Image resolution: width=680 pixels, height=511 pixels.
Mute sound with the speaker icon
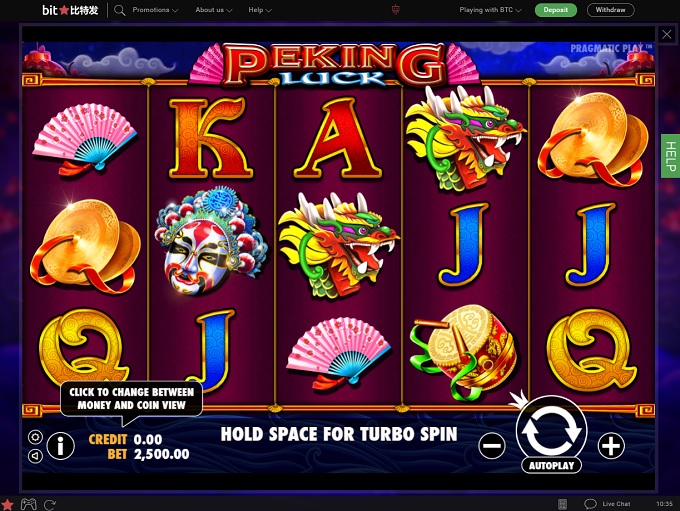click(x=35, y=455)
